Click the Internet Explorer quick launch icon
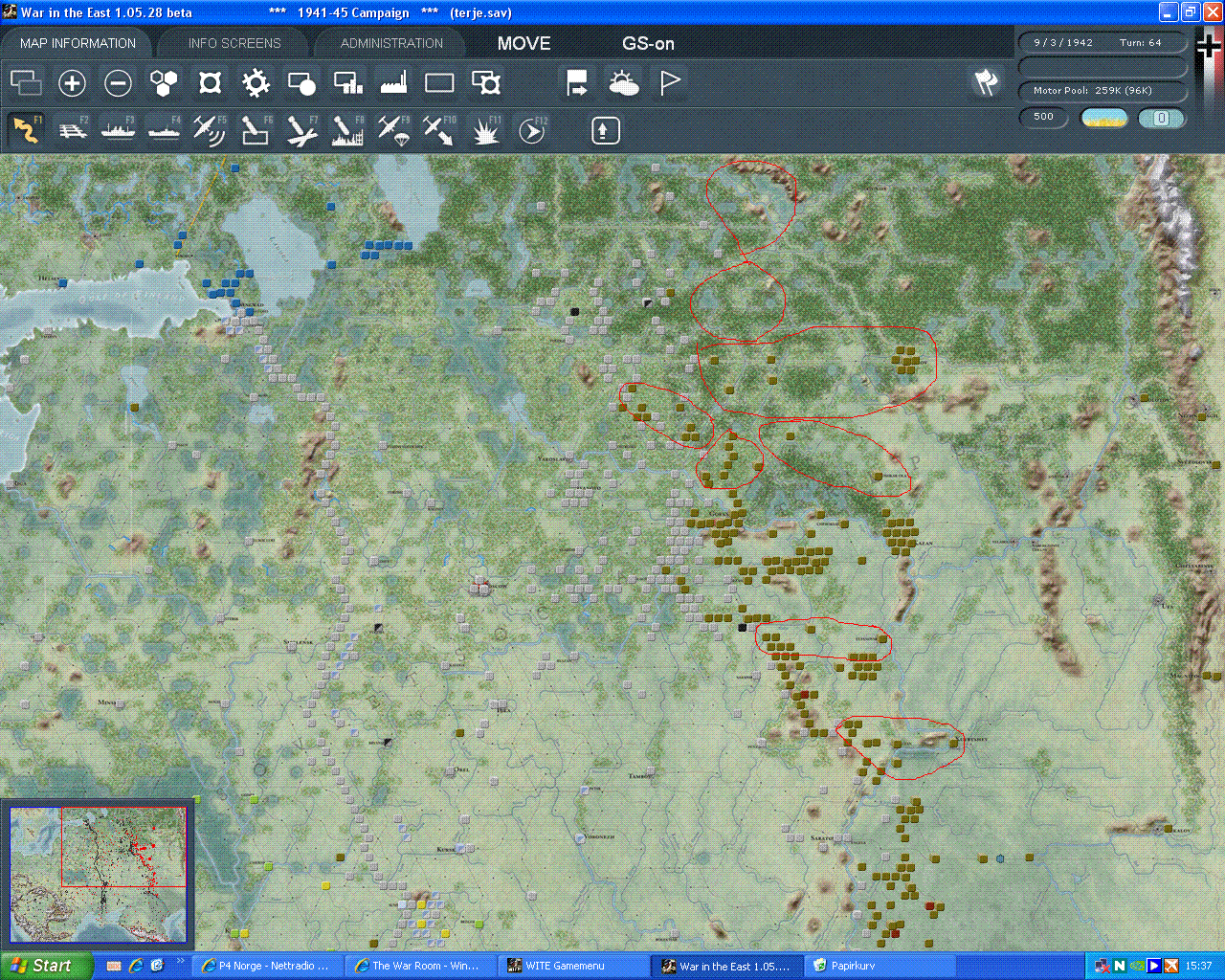 pyautogui.click(x=136, y=966)
